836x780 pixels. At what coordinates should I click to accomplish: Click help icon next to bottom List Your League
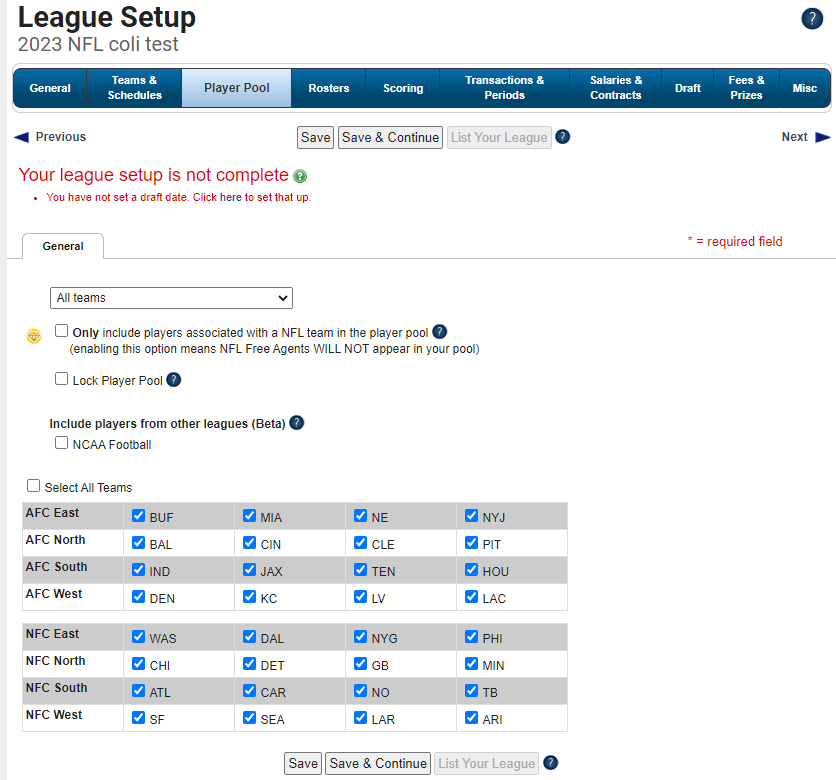coord(550,763)
